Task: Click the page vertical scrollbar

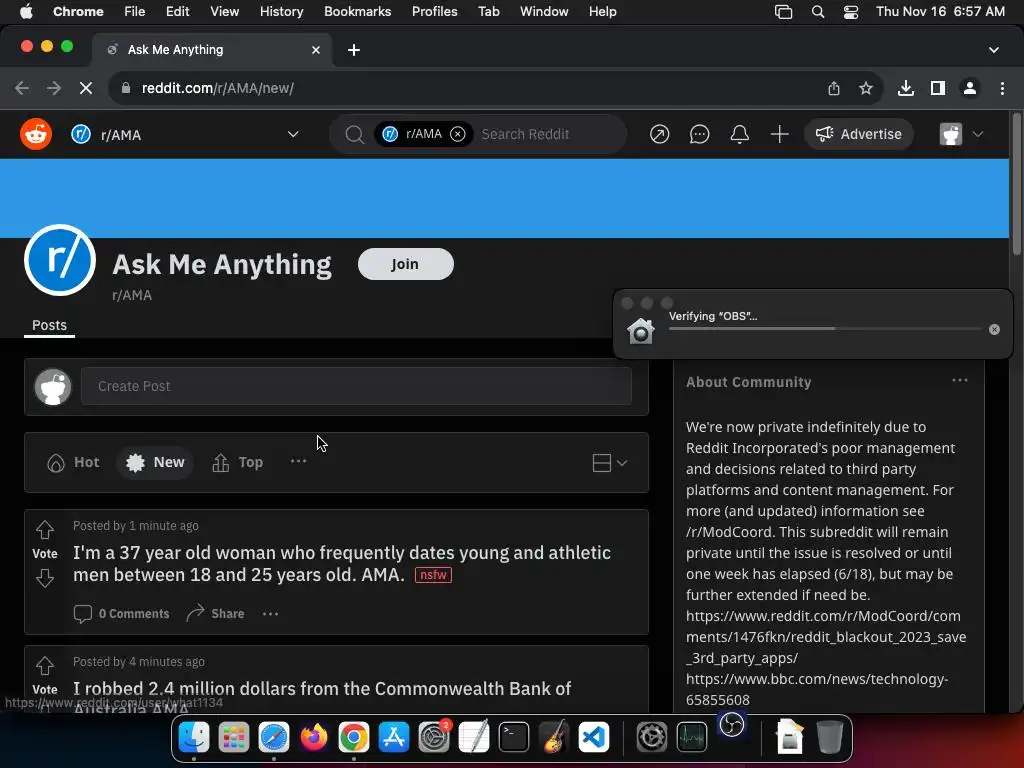Action: point(1016,185)
